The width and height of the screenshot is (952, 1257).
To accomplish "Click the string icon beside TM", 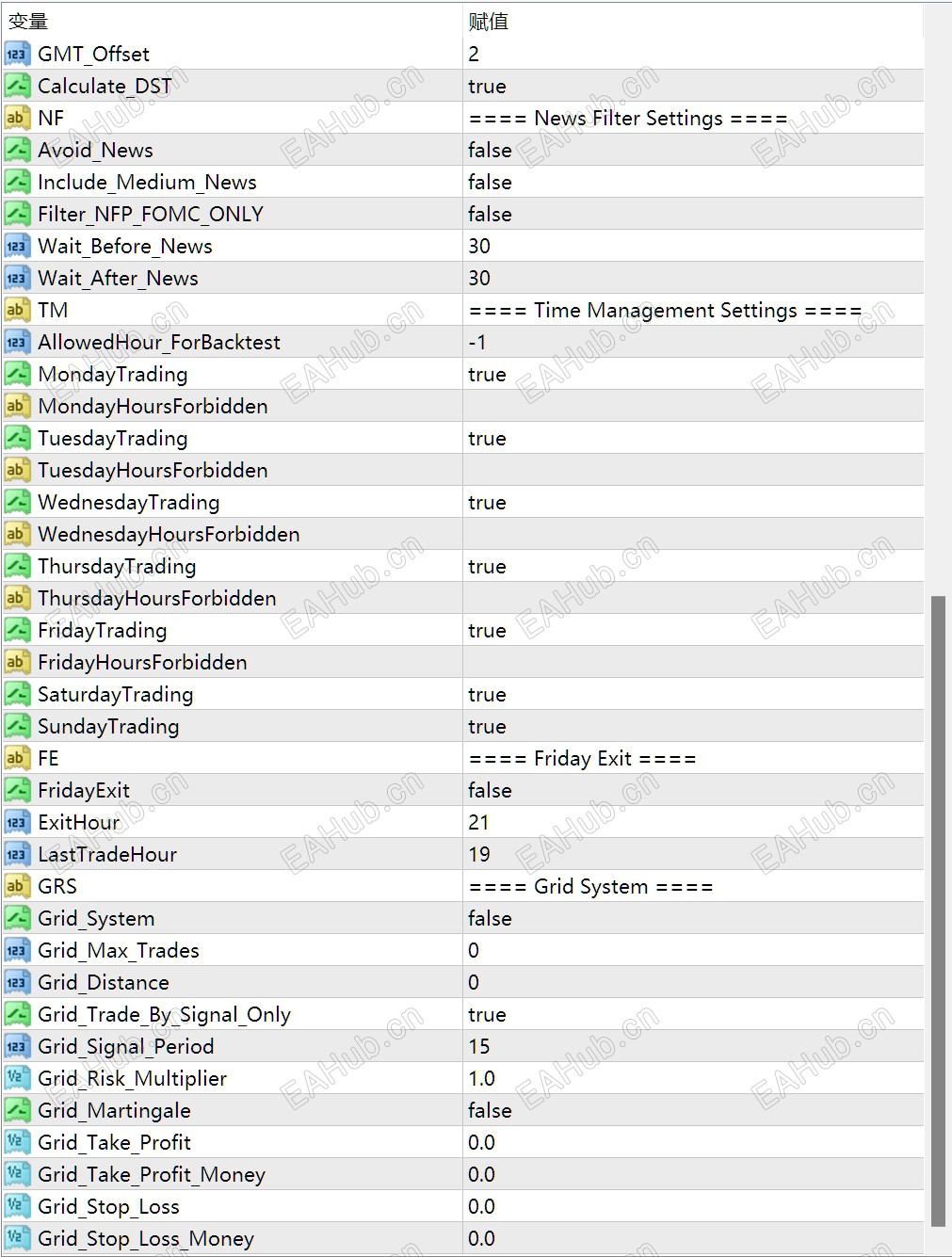I will [17, 310].
